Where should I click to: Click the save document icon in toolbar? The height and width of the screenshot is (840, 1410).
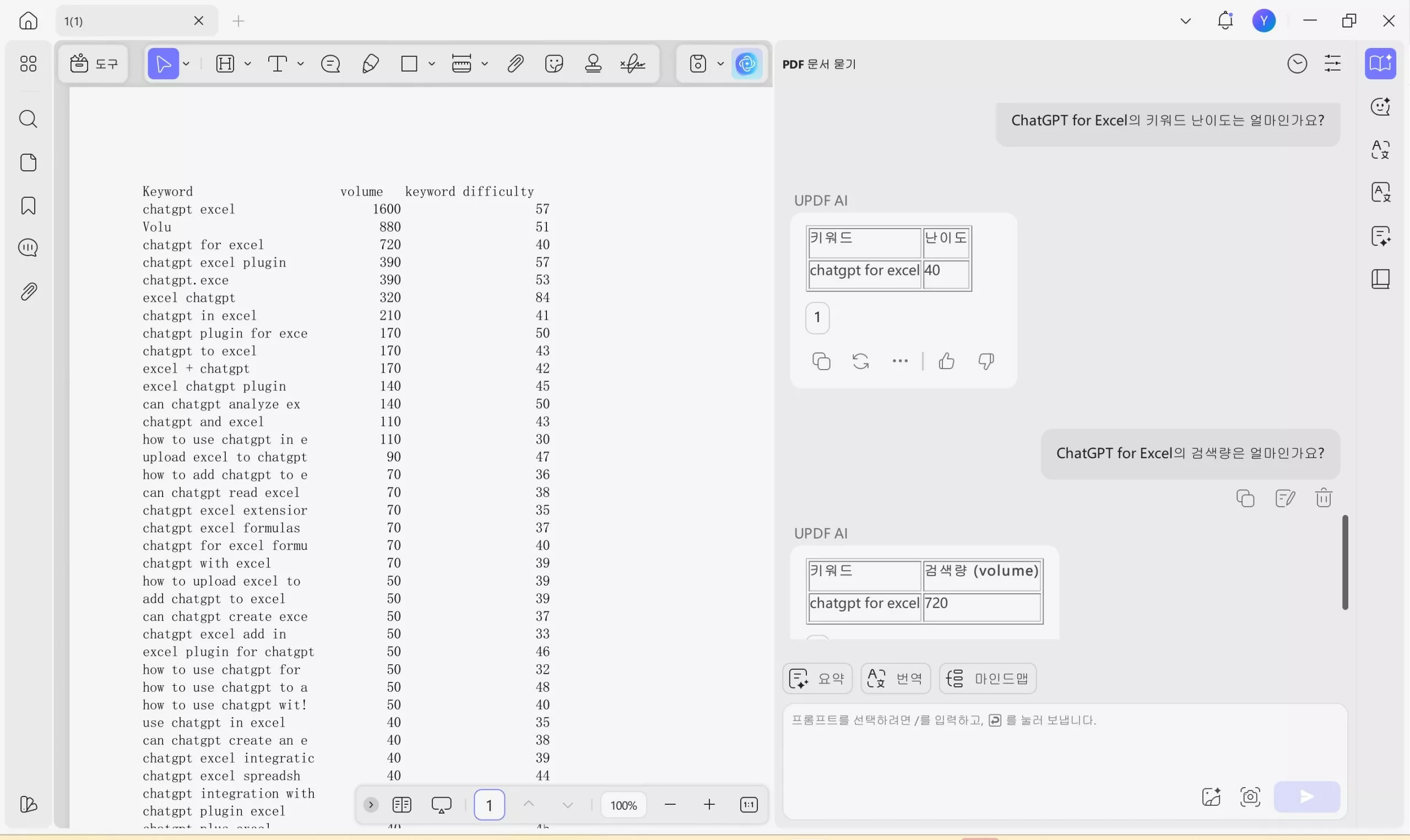click(698, 63)
